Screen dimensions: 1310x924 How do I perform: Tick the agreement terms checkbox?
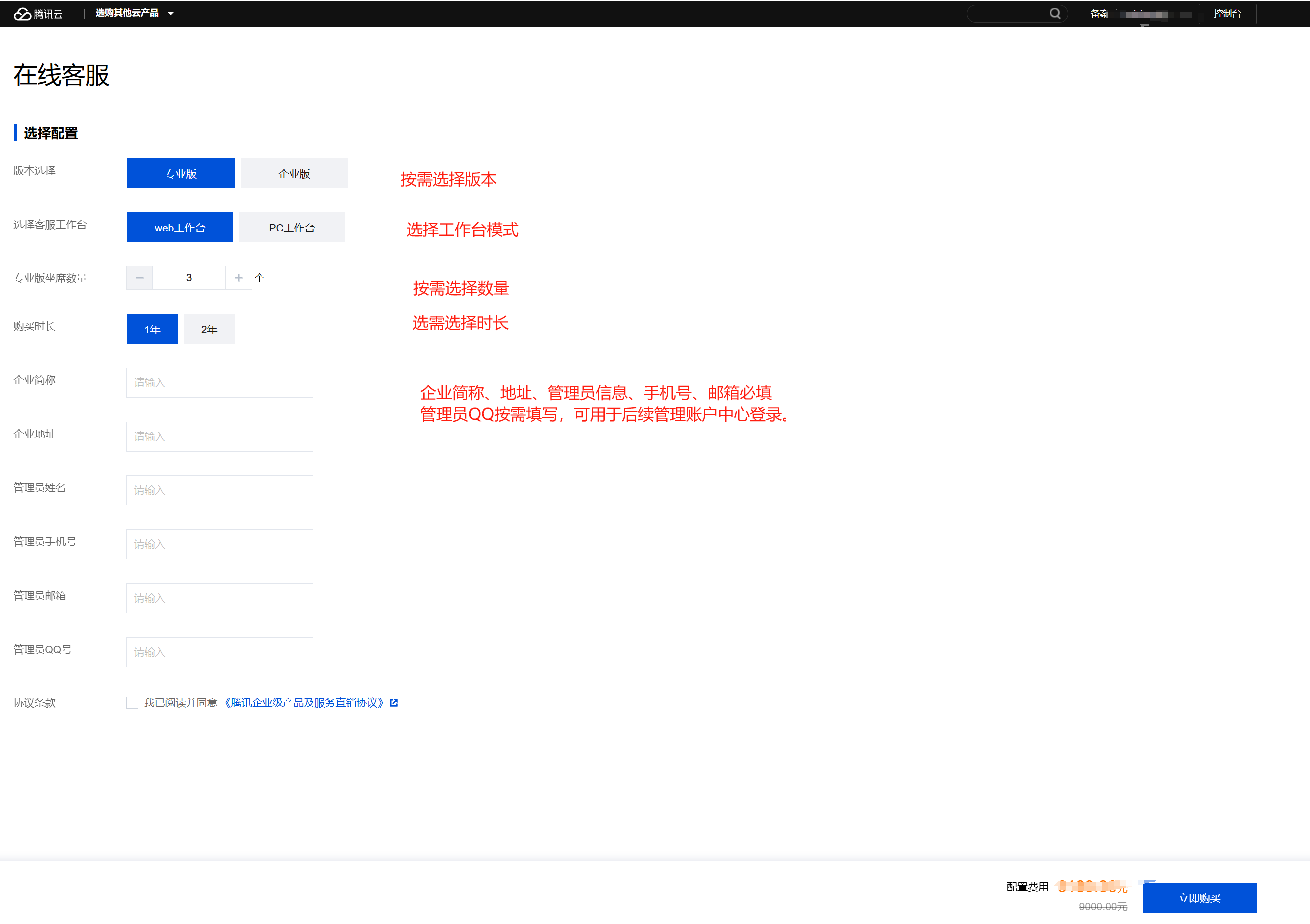pyautogui.click(x=132, y=702)
